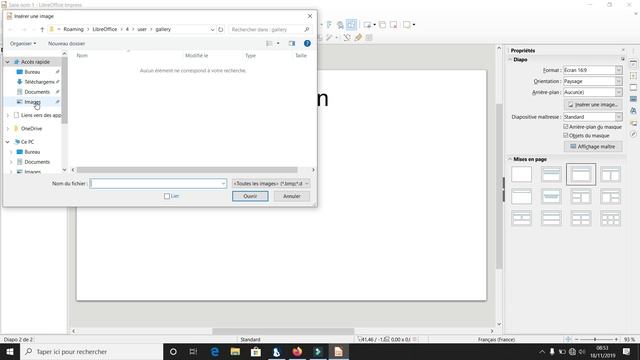Collapse the Accès rapide tree node
Image resolution: width=640 pixels, height=360 pixels.
click(7, 62)
